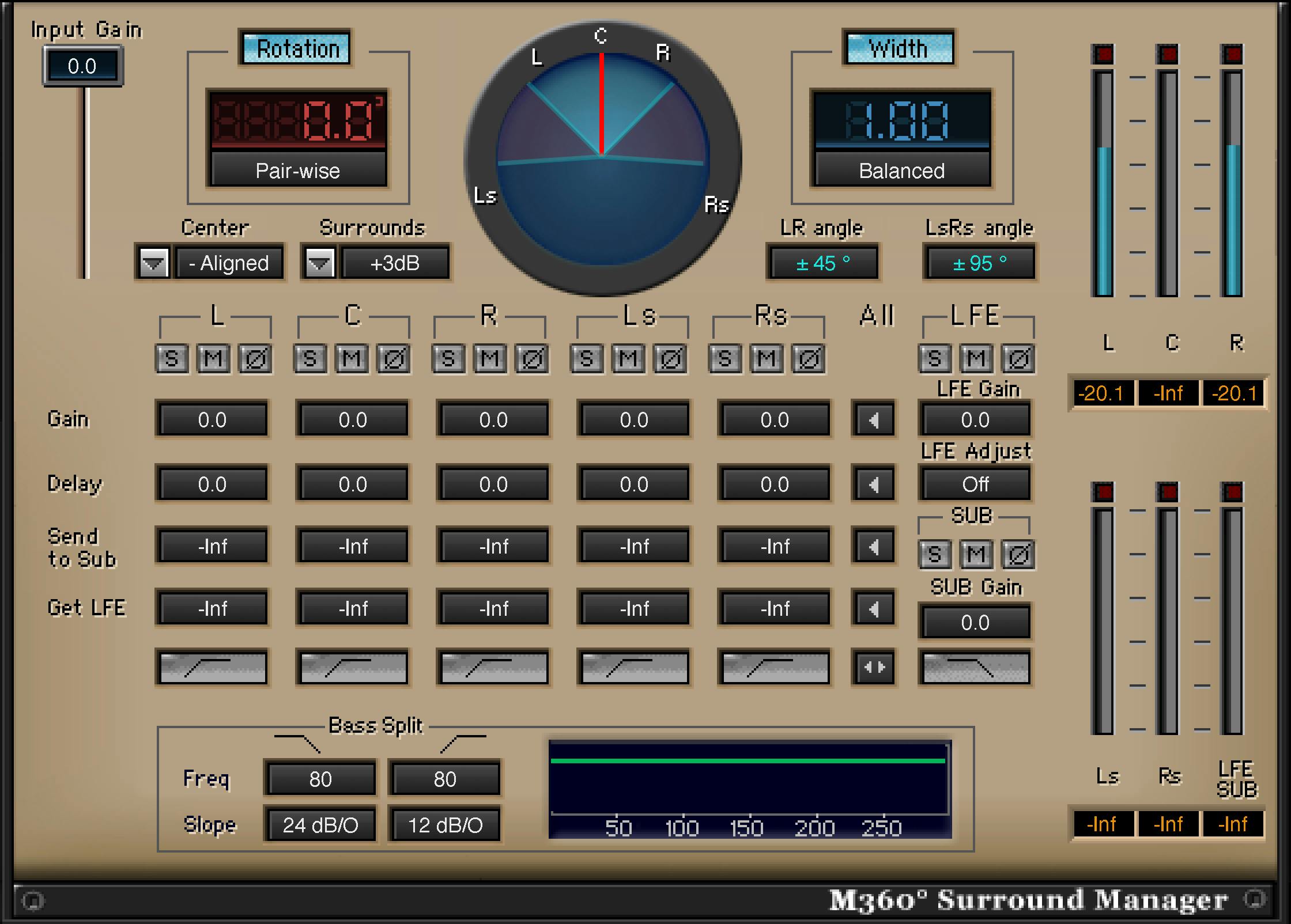1291x924 pixels.
Task: Toggle phase invert on the C channel
Action: point(394,359)
